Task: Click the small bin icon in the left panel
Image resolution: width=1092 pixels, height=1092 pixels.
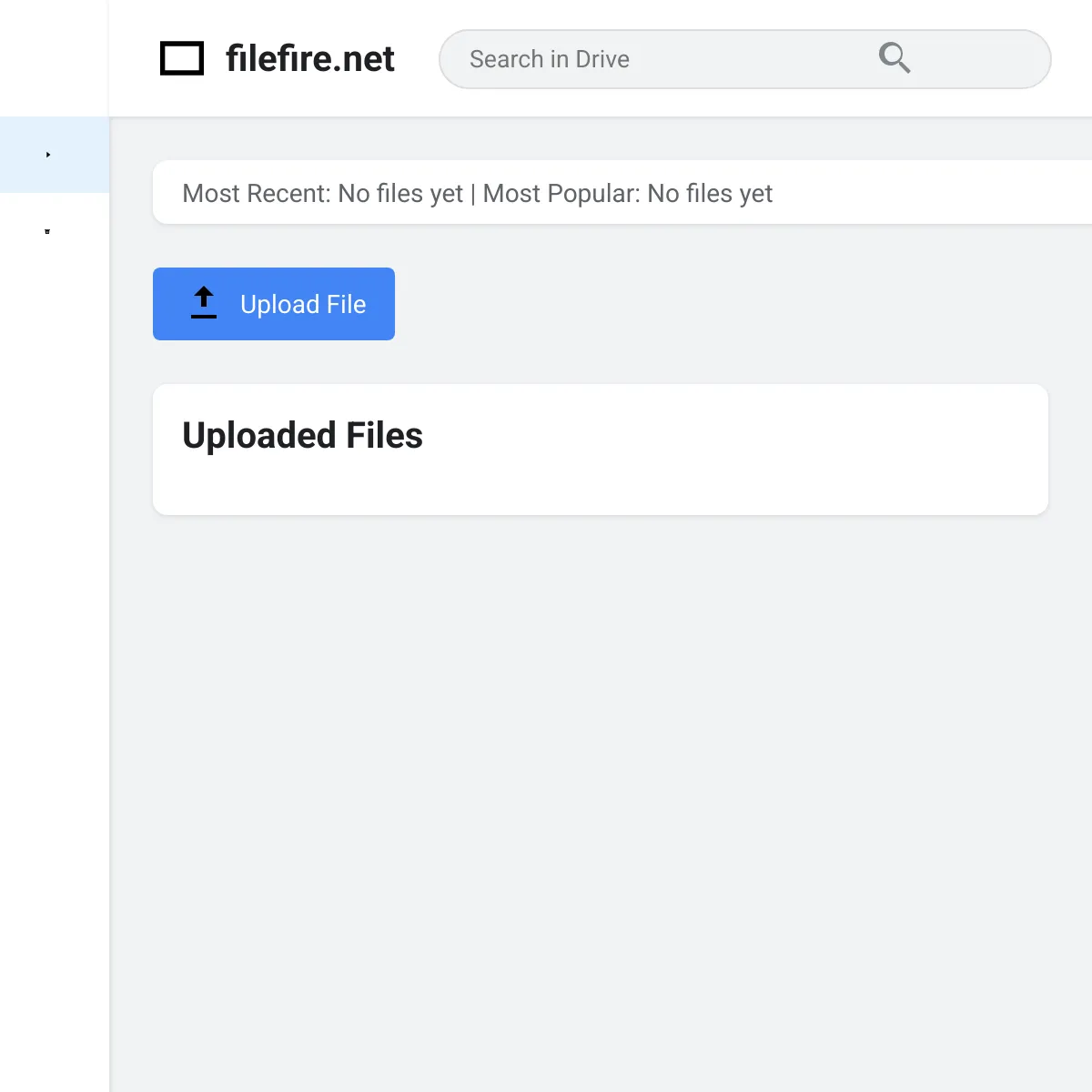Action: click(46, 231)
